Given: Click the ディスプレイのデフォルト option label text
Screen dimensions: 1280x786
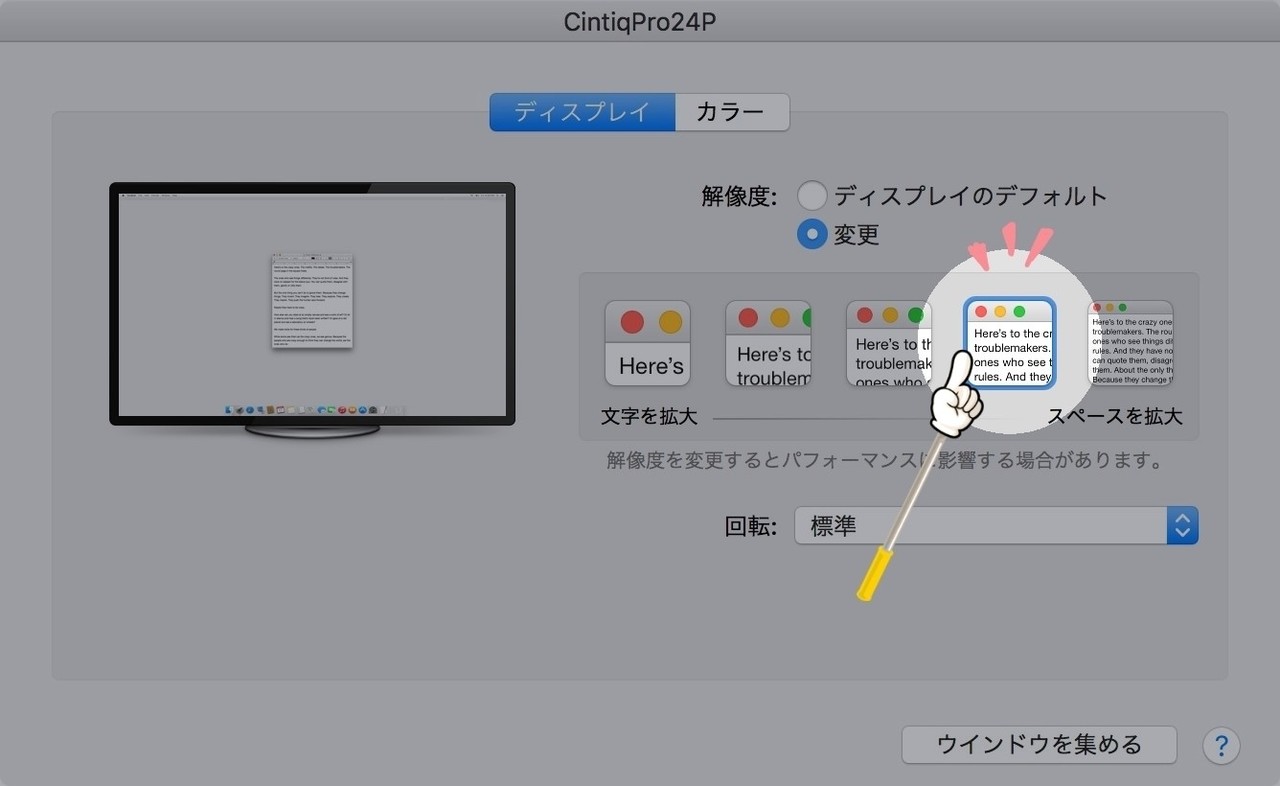Looking at the screenshot, I should click(x=970, y=196).
